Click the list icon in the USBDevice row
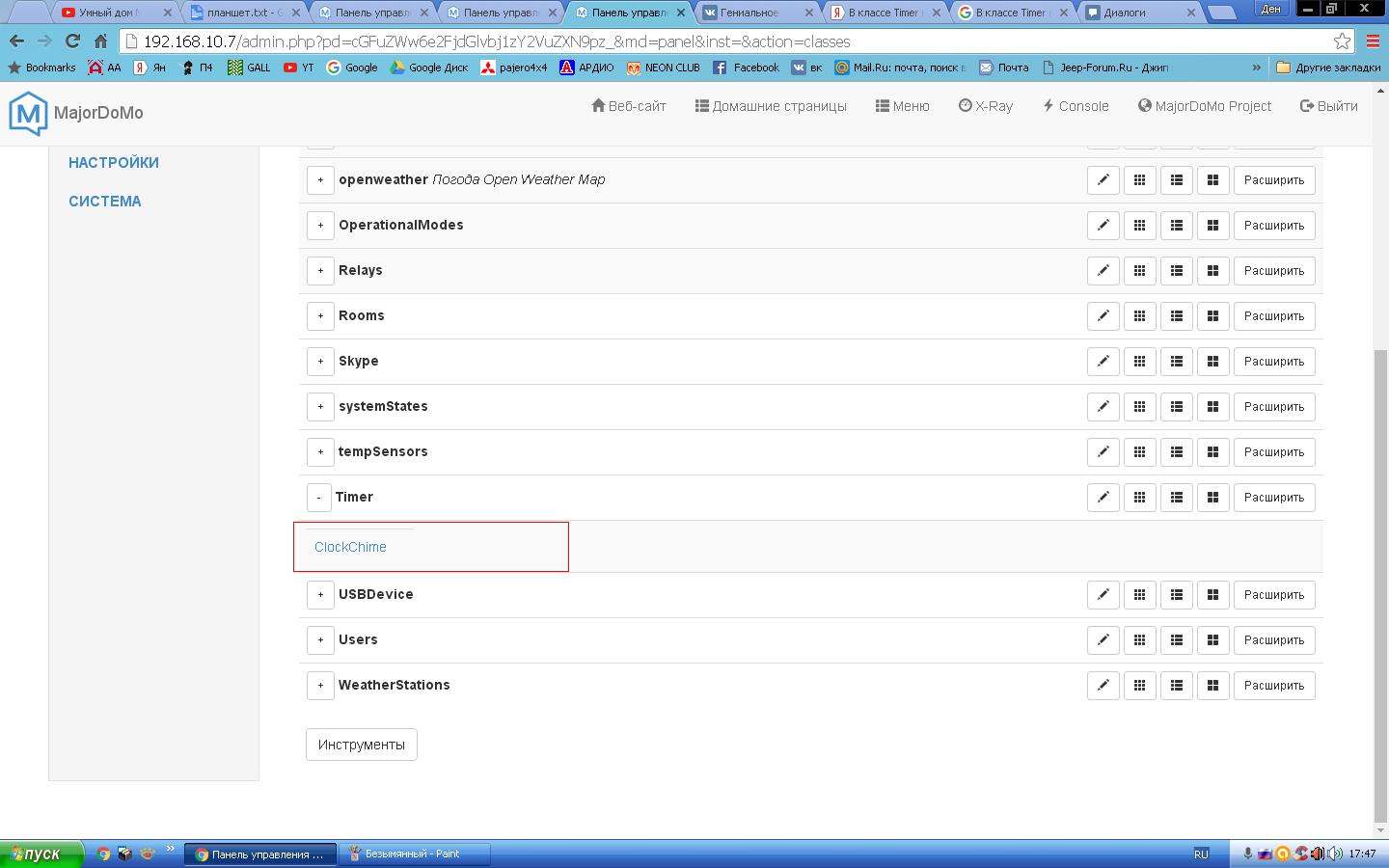The height and width of the screenshot is (868, 1389). [1177, 595]
